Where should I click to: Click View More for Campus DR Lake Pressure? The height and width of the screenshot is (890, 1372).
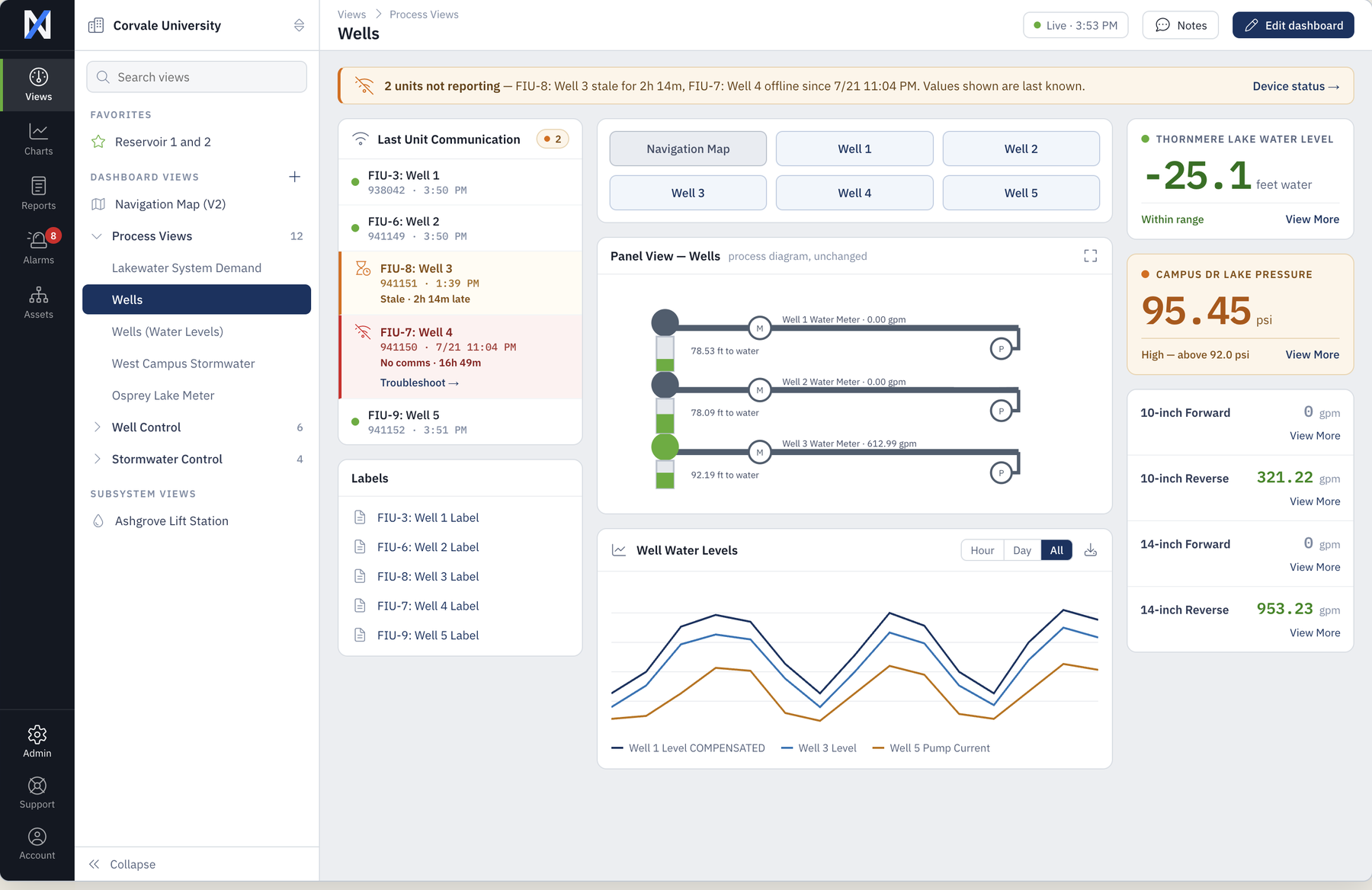[1312, 354]
